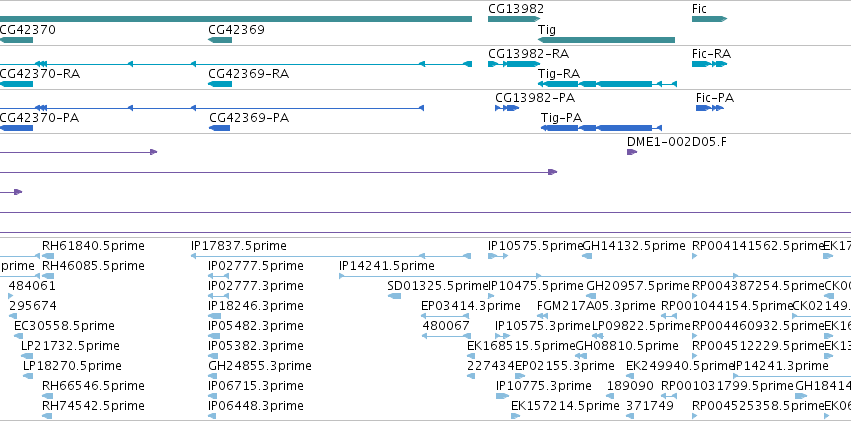Click the EK249940.5prime EST label

pos(679,366)
